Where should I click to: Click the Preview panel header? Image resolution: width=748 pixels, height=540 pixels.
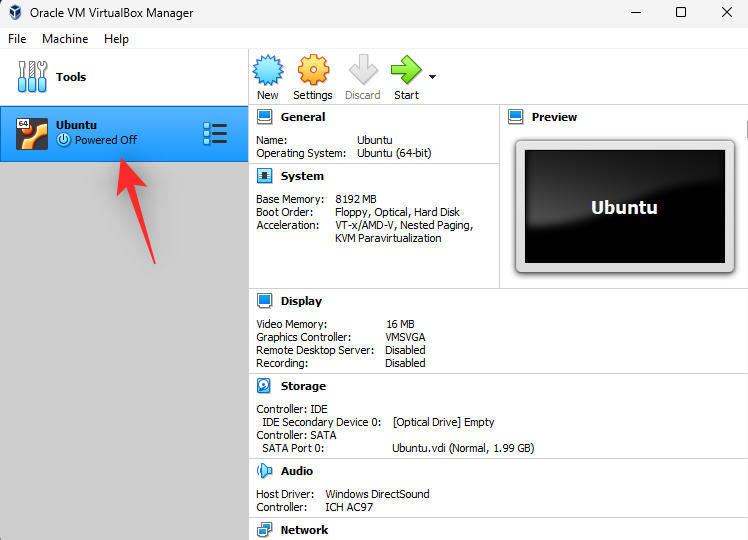(554, 117)
